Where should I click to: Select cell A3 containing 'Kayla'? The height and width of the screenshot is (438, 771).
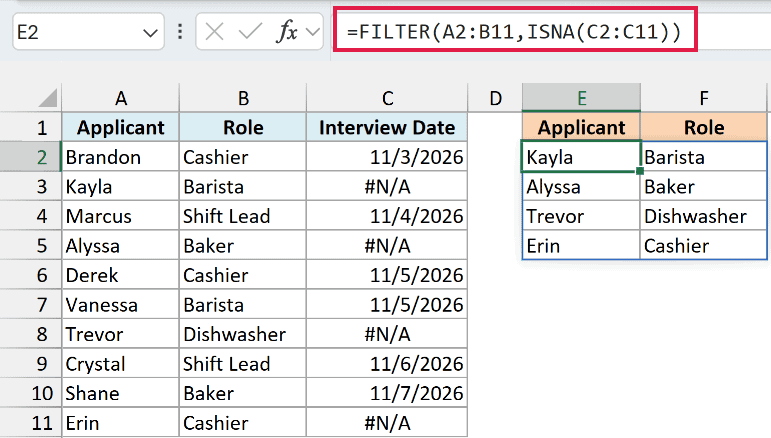pyautogui.click(x=120, y=187)
